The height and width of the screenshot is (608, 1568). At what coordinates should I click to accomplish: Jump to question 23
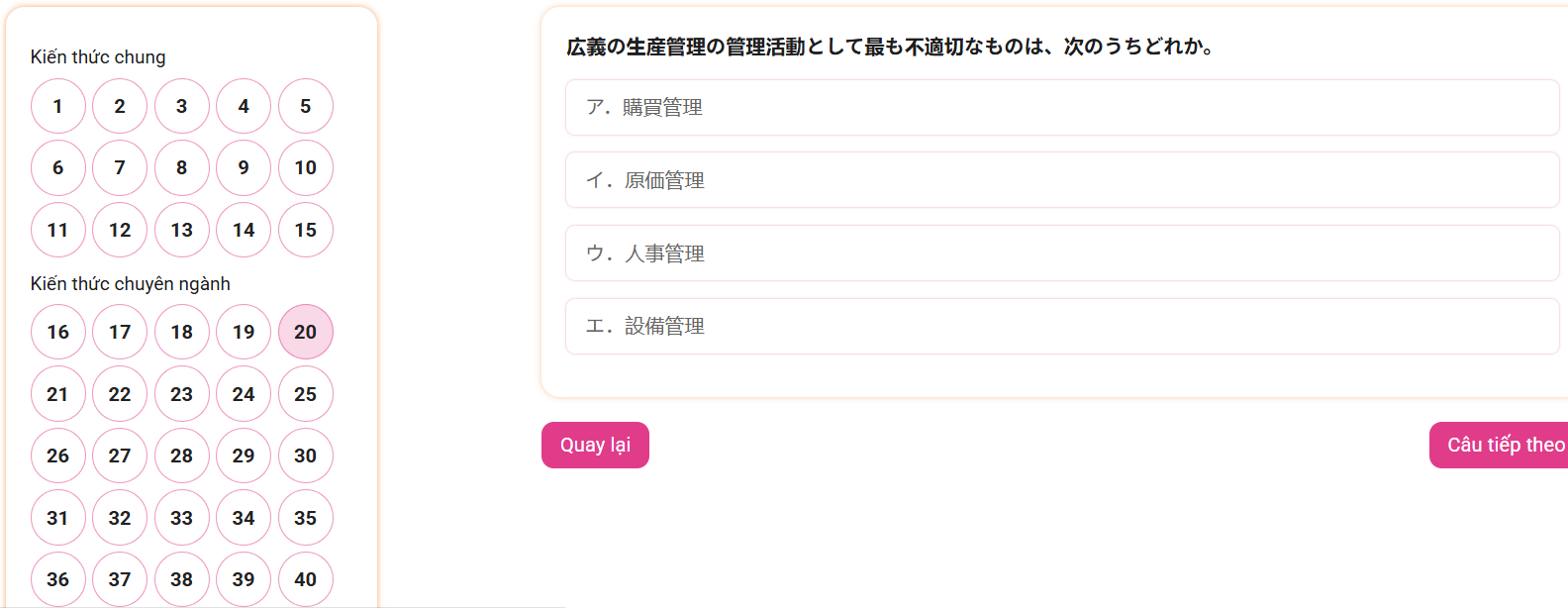click(182, 394)
